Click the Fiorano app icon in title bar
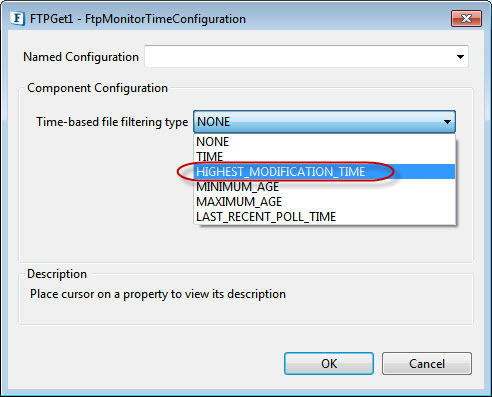This screenshot has width=492, height=397. (x=17, y=19)
